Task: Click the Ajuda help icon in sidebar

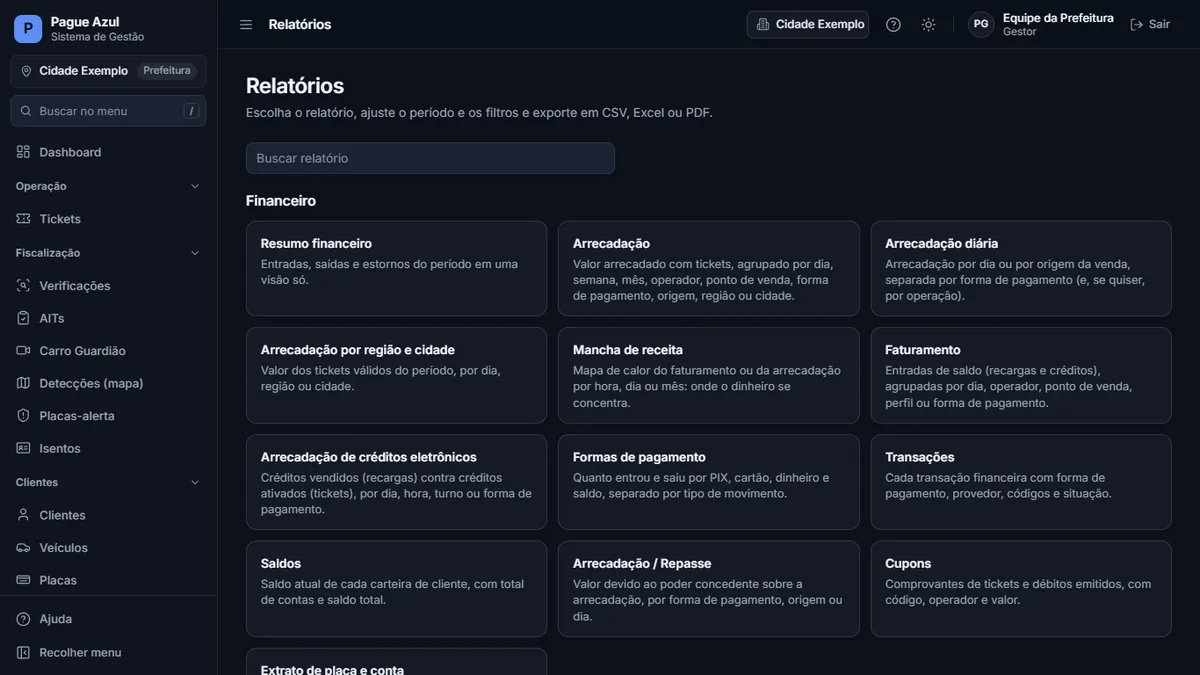Action: tap(24, 619)
